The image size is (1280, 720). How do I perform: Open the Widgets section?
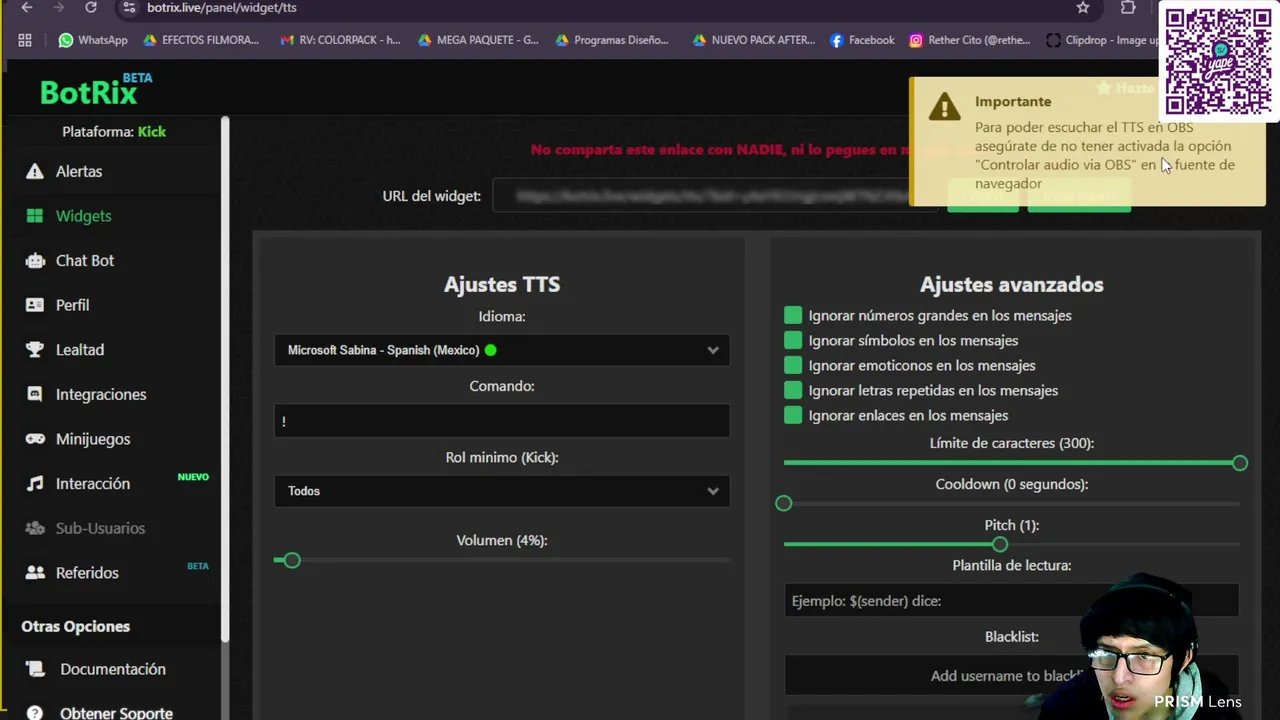click(83, 216)
